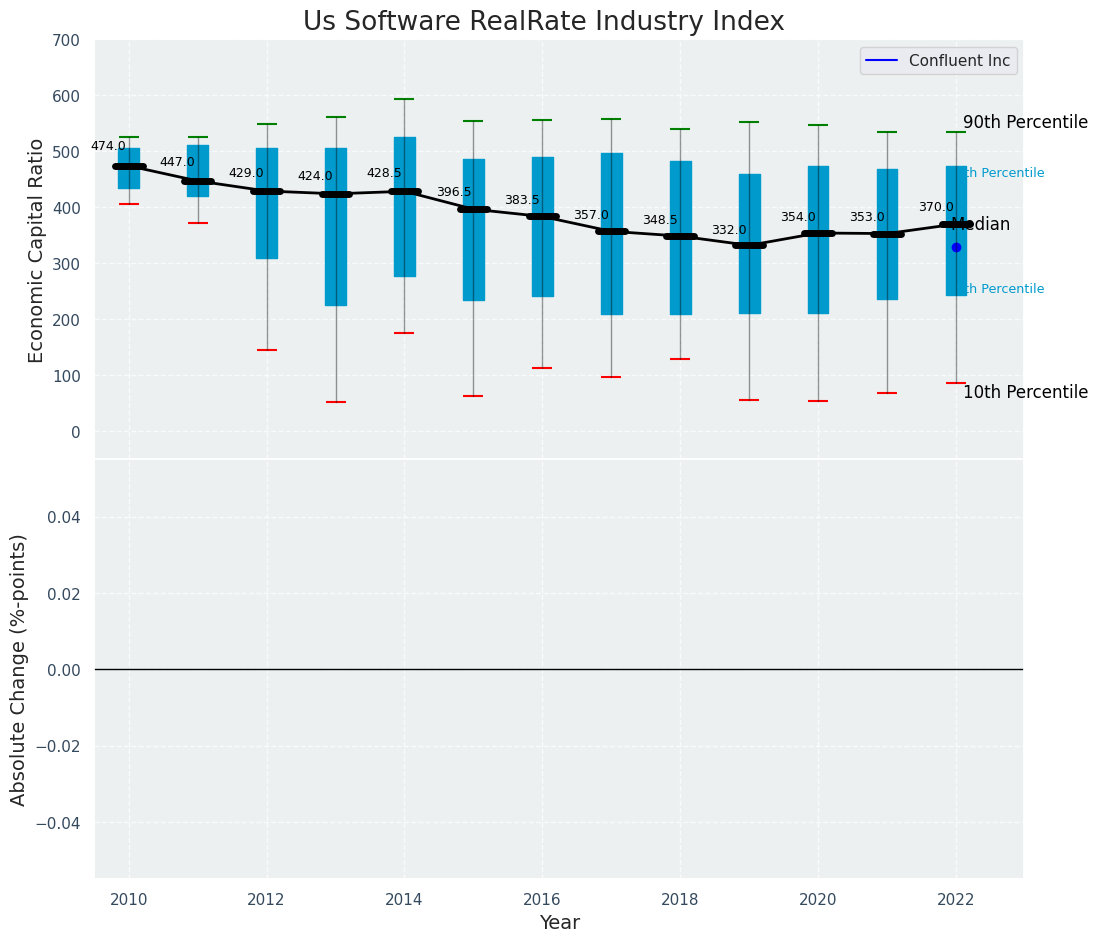Click the 2022 x-axis tick label

point(956,900)
